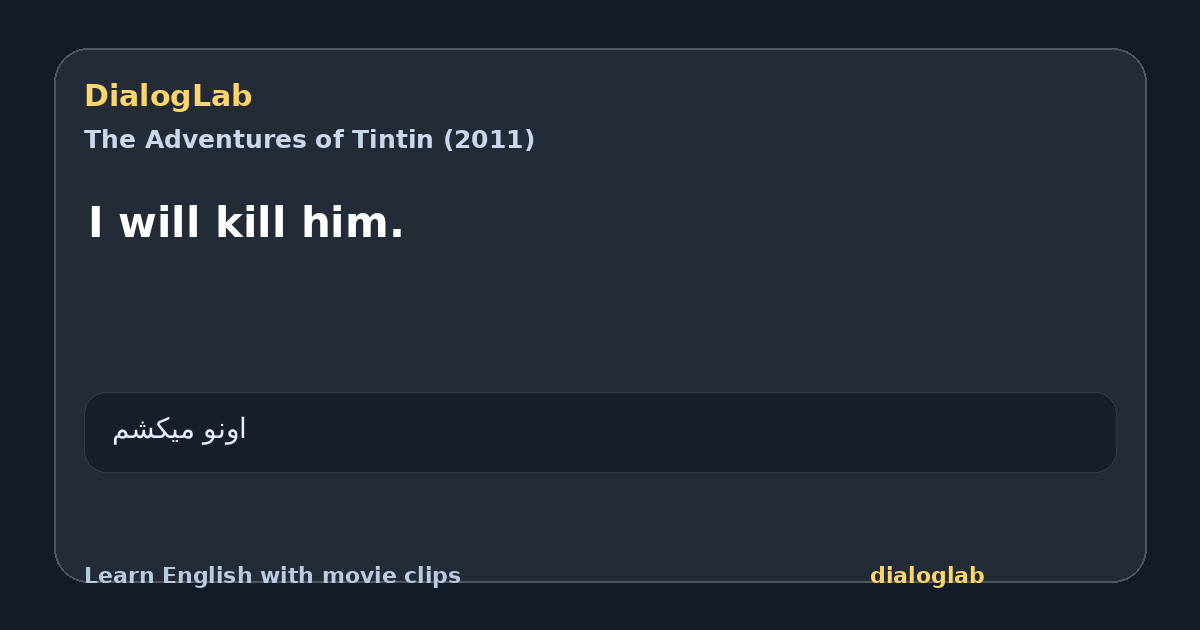Click the Persian text اونو میکشم
Image resolution: width=1200 pixels, height=630 pixels.
(x=179, y=430)
